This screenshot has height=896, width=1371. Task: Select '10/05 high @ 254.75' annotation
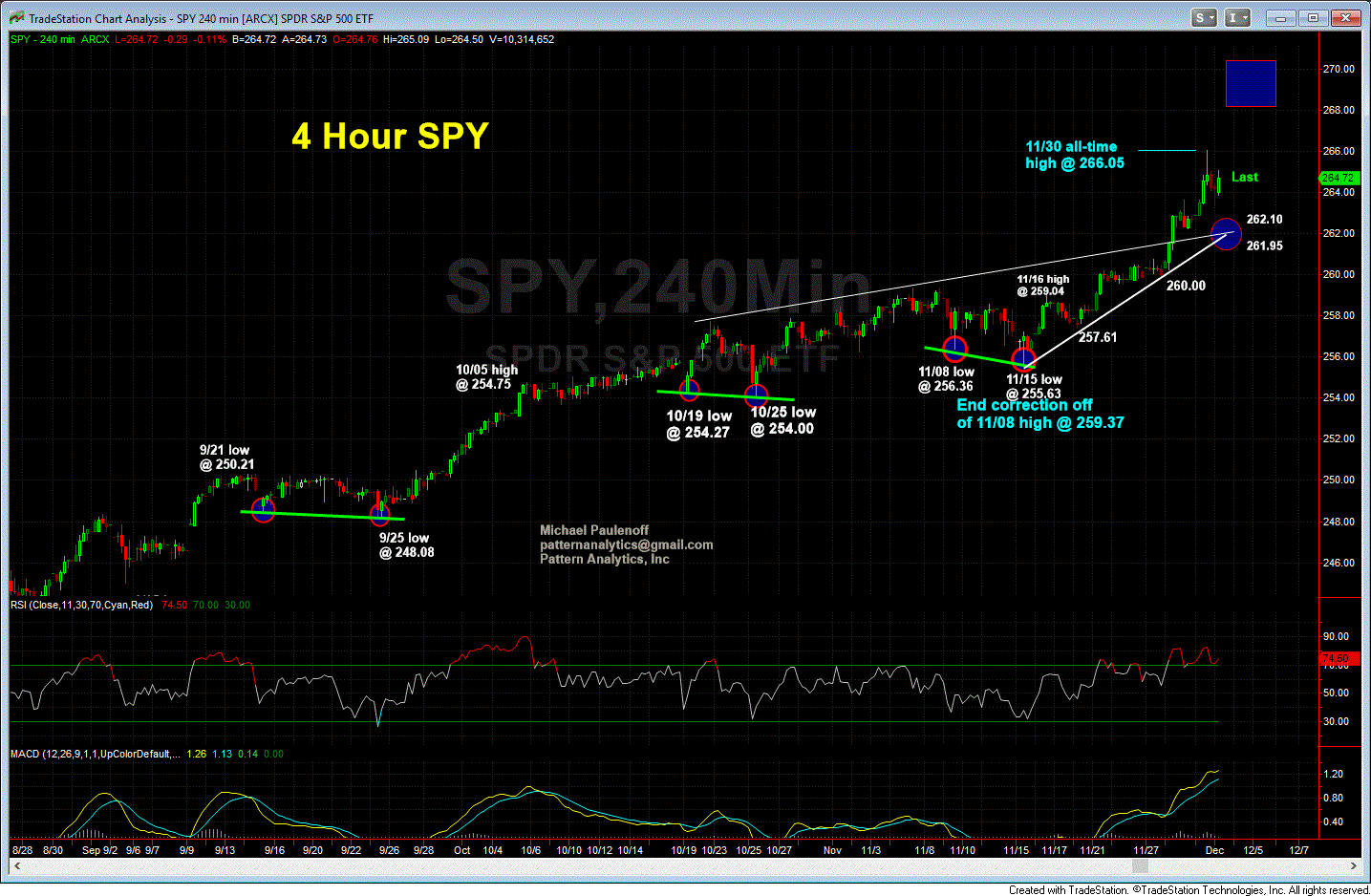[x=486, y=376]
